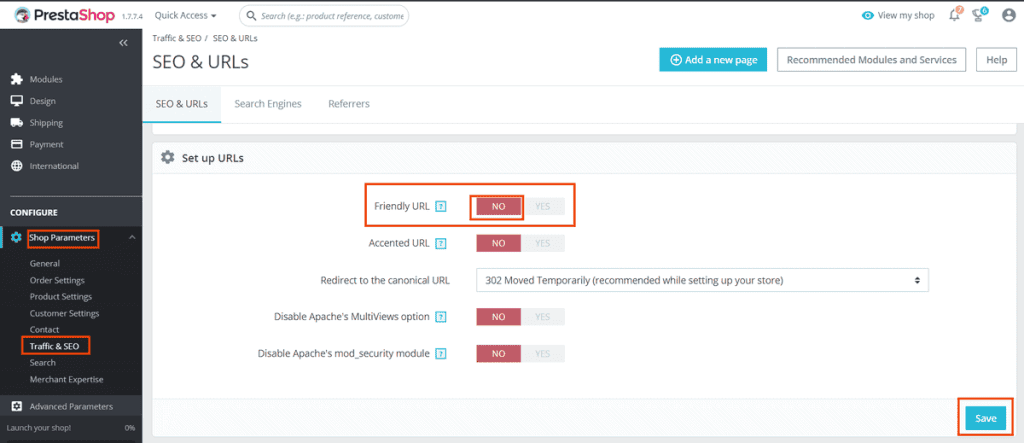Image resolution: width=1024 pixels, height=443 pixels.
Task: Open International in sidebar
Action: pyautogui.click(x=54, y=166)
